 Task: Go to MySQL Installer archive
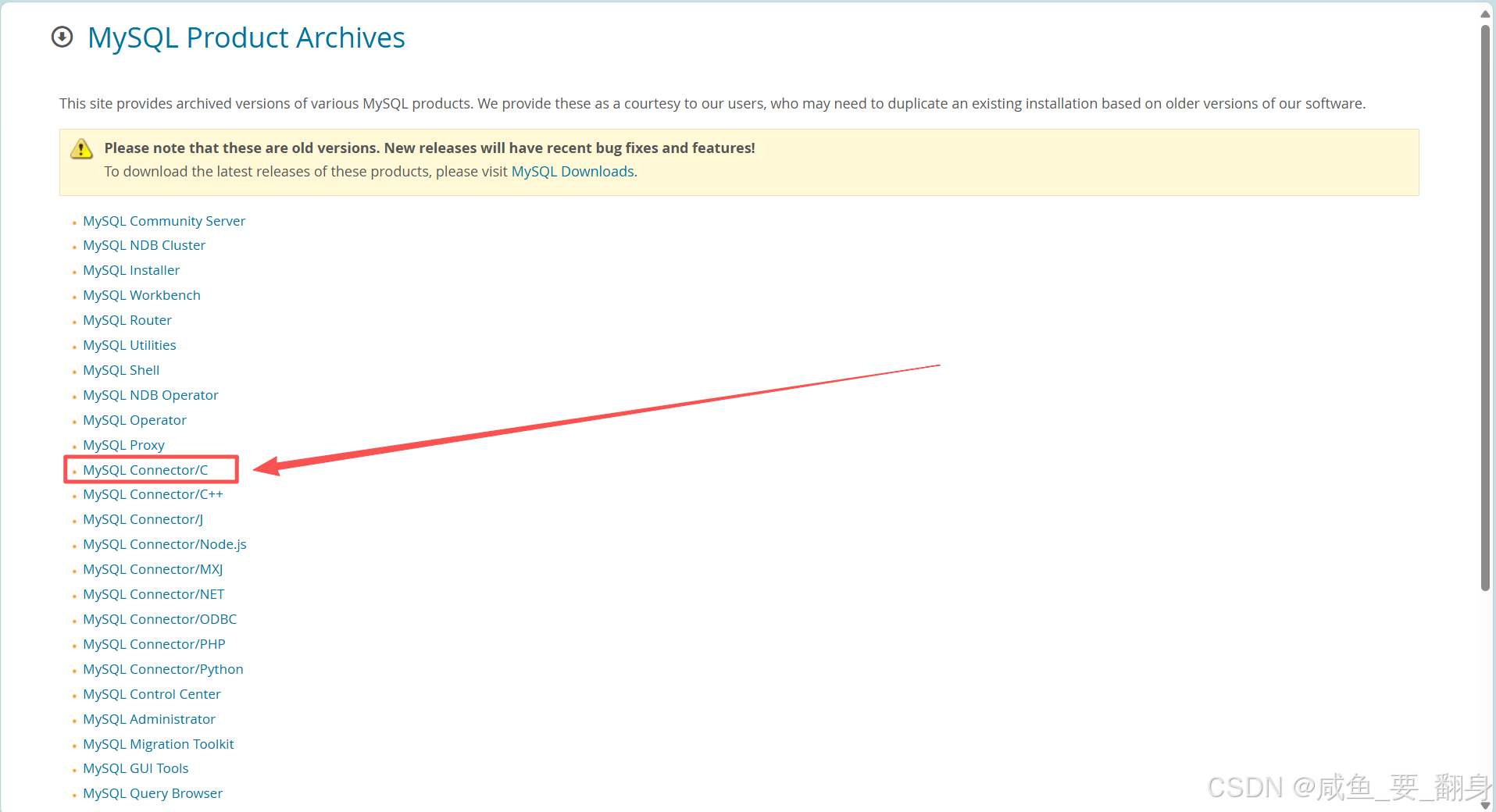[x=131, y=270]
